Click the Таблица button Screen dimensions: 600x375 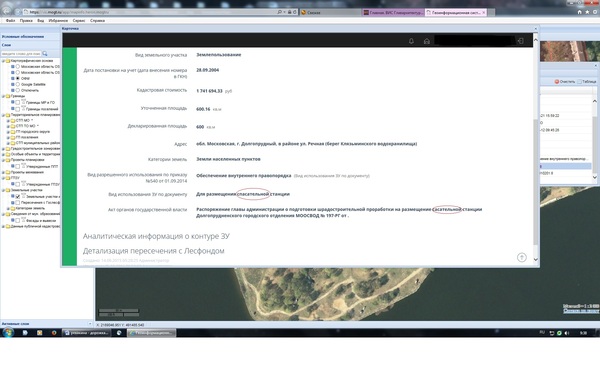coord(587,82)
